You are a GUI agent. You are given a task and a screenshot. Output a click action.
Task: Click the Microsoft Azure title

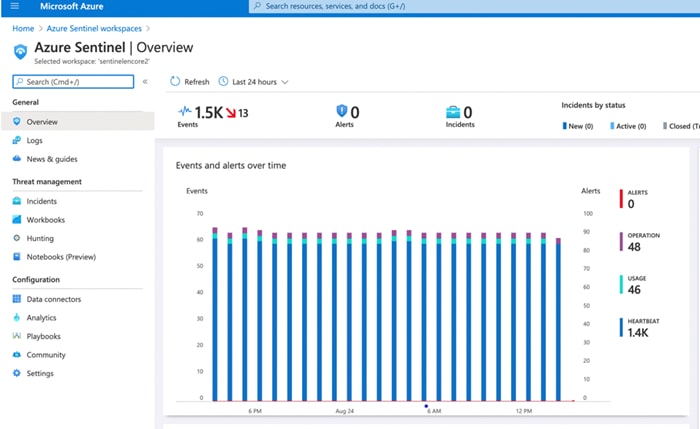coord(72,6)
